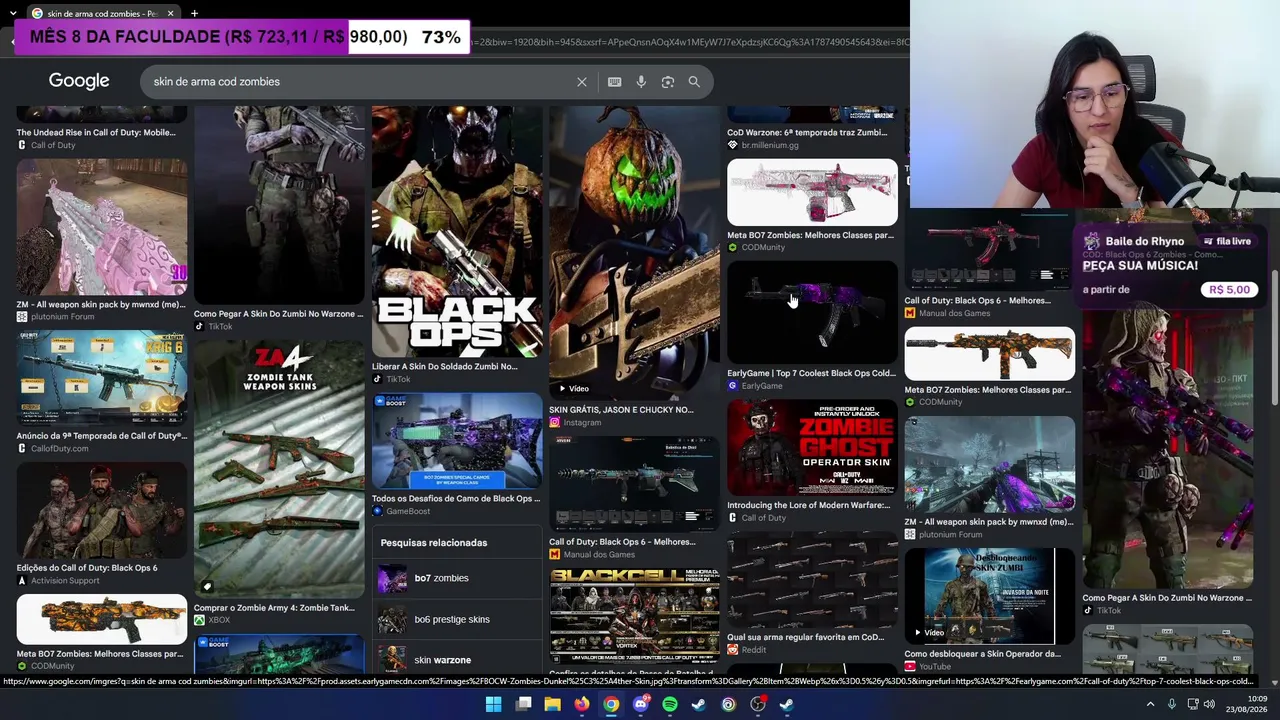Open 'Introducing the Lore of Modern Warfare' result
Screen dimensions: 1280x720
(x=808, y=505)
